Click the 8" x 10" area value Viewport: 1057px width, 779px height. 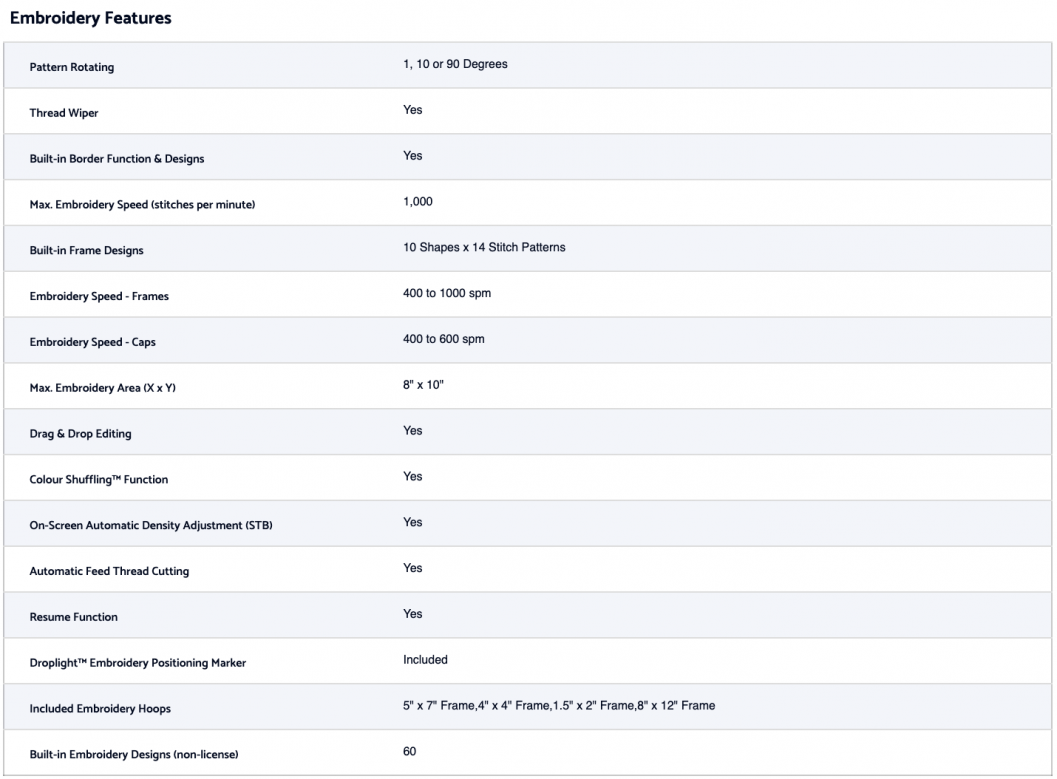click(x=423, y=385)
